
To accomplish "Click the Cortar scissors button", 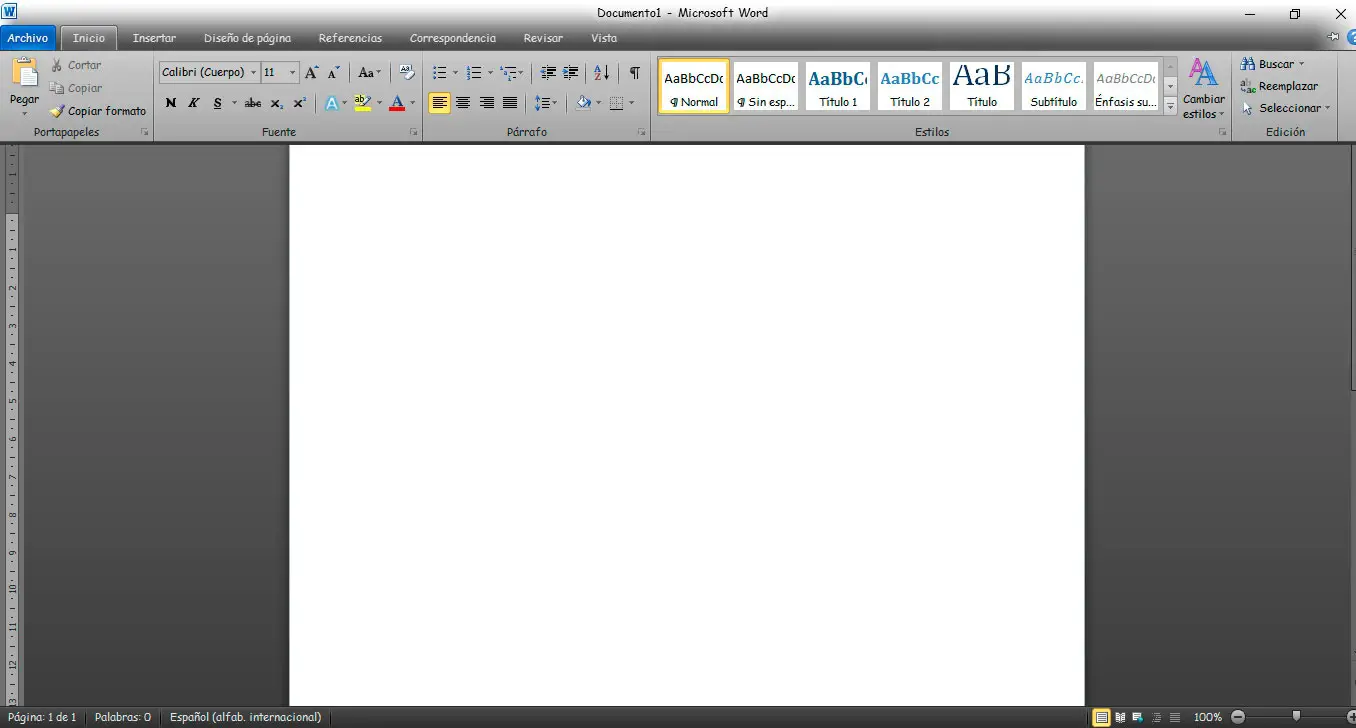I will pos(76,65).
